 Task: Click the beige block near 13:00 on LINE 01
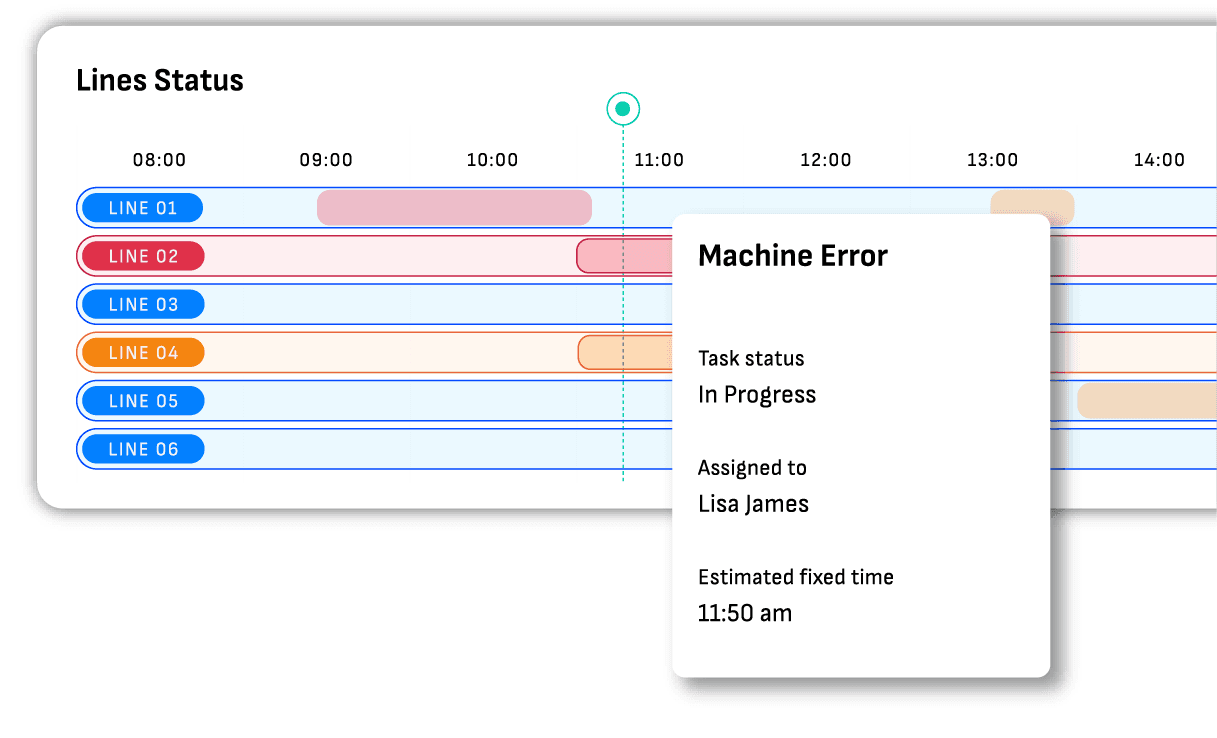tap(1032, 207)
